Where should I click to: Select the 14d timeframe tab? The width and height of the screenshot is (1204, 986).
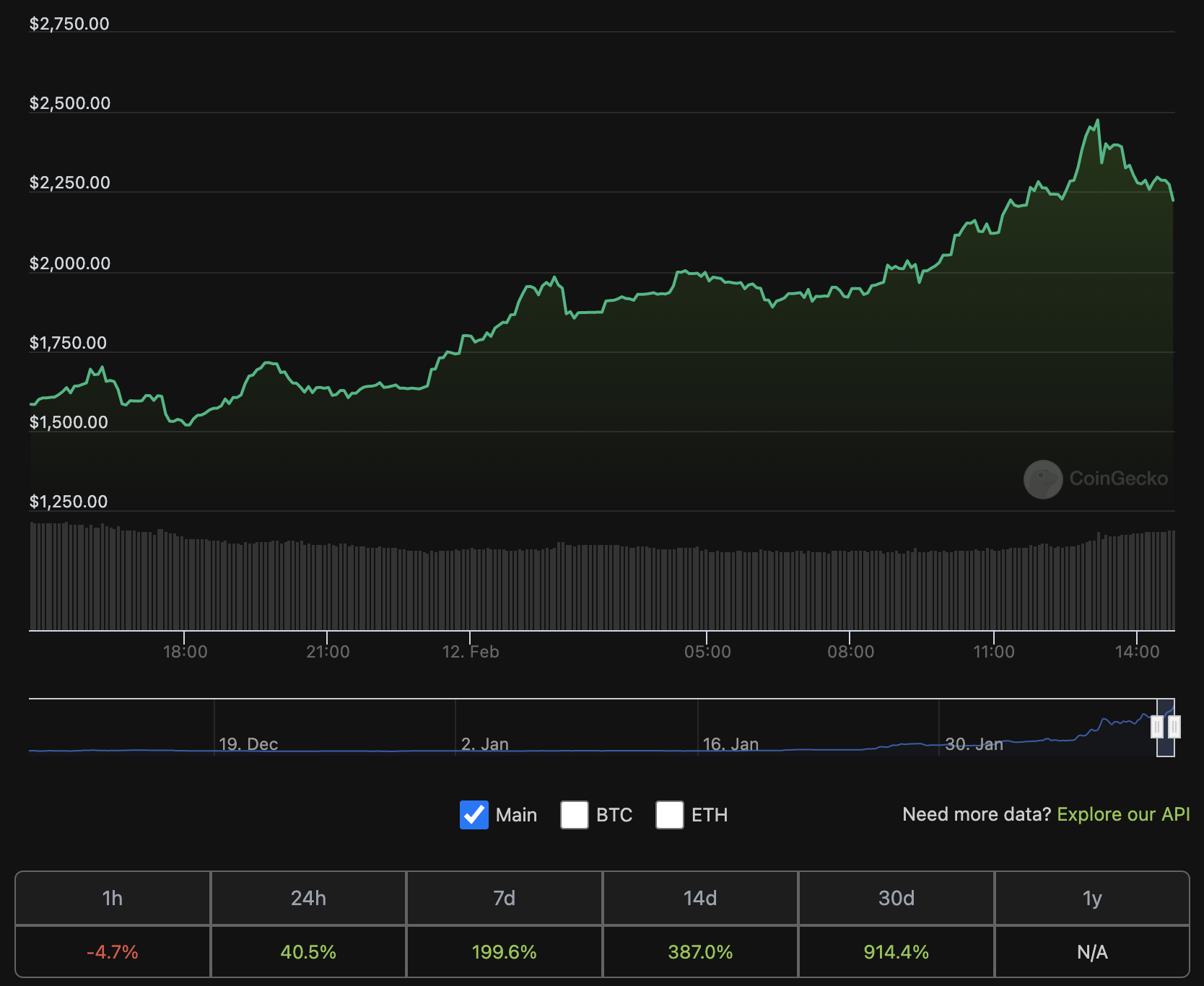[x=700, y=898]
